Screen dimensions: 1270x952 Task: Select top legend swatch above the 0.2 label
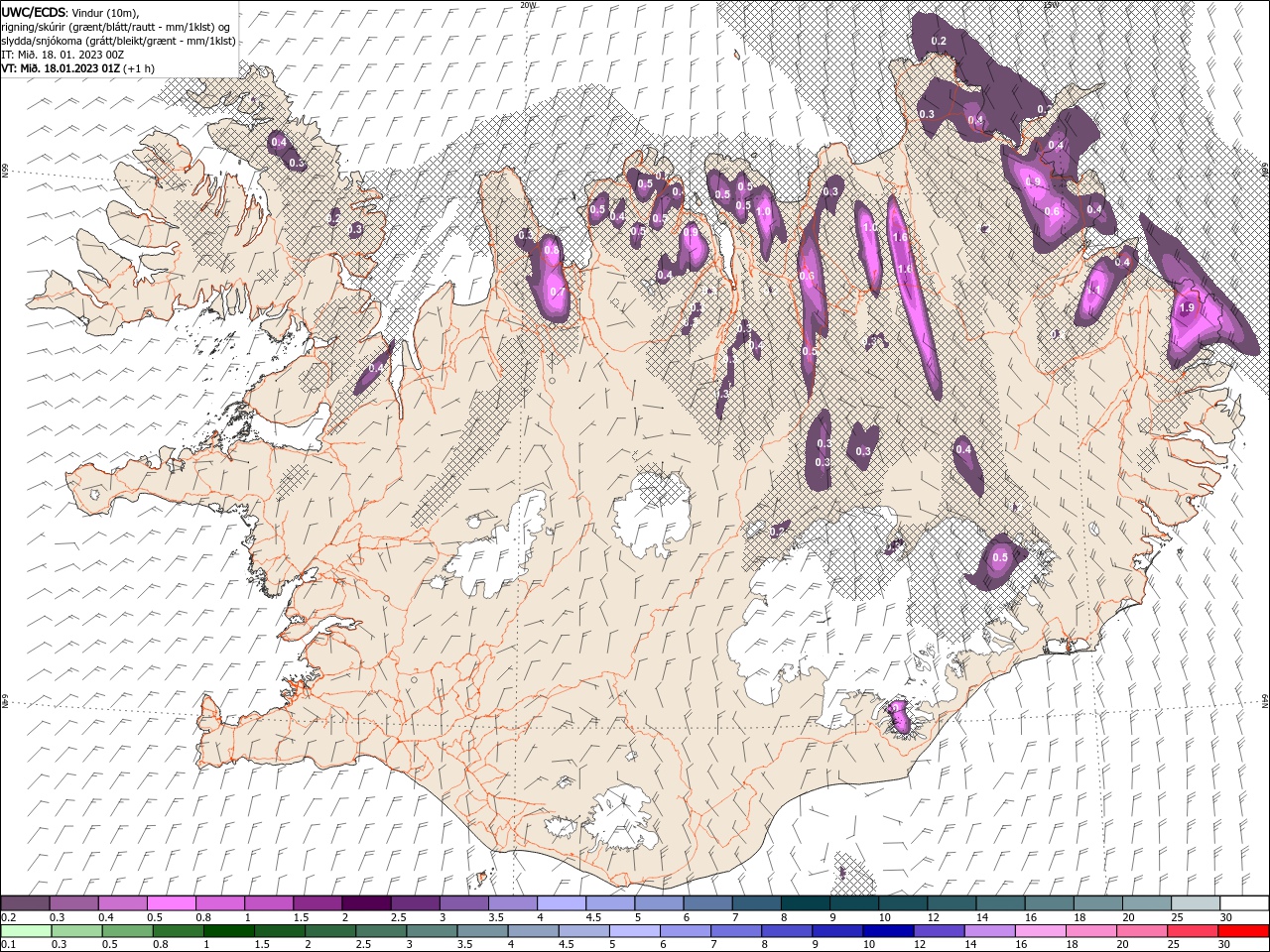pyautogui.click(x=25, y=903)
